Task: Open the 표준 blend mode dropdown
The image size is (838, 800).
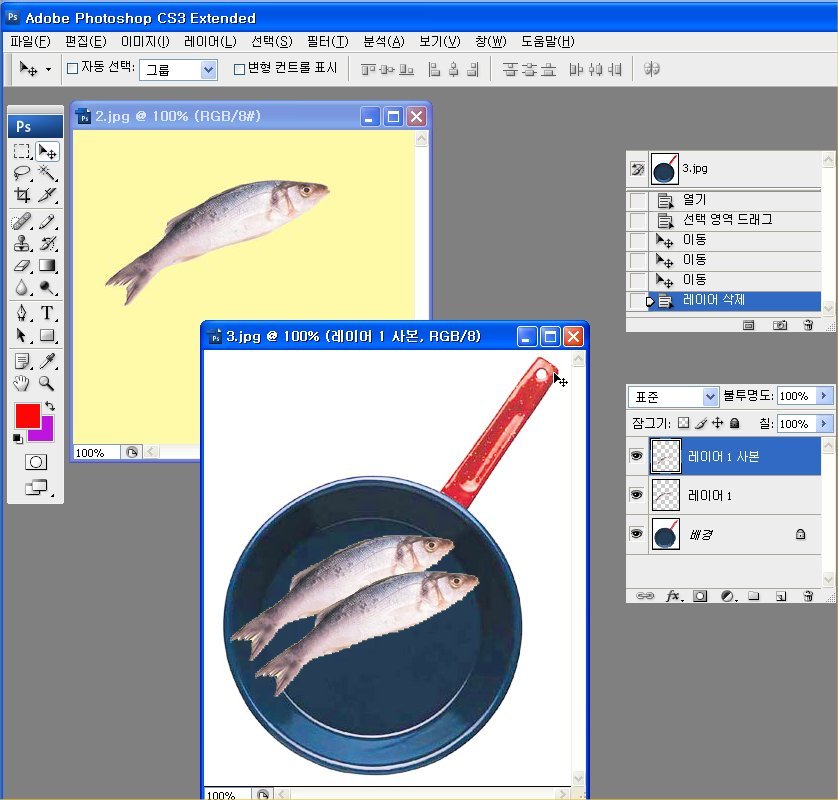Action: [x=710, y=397]
